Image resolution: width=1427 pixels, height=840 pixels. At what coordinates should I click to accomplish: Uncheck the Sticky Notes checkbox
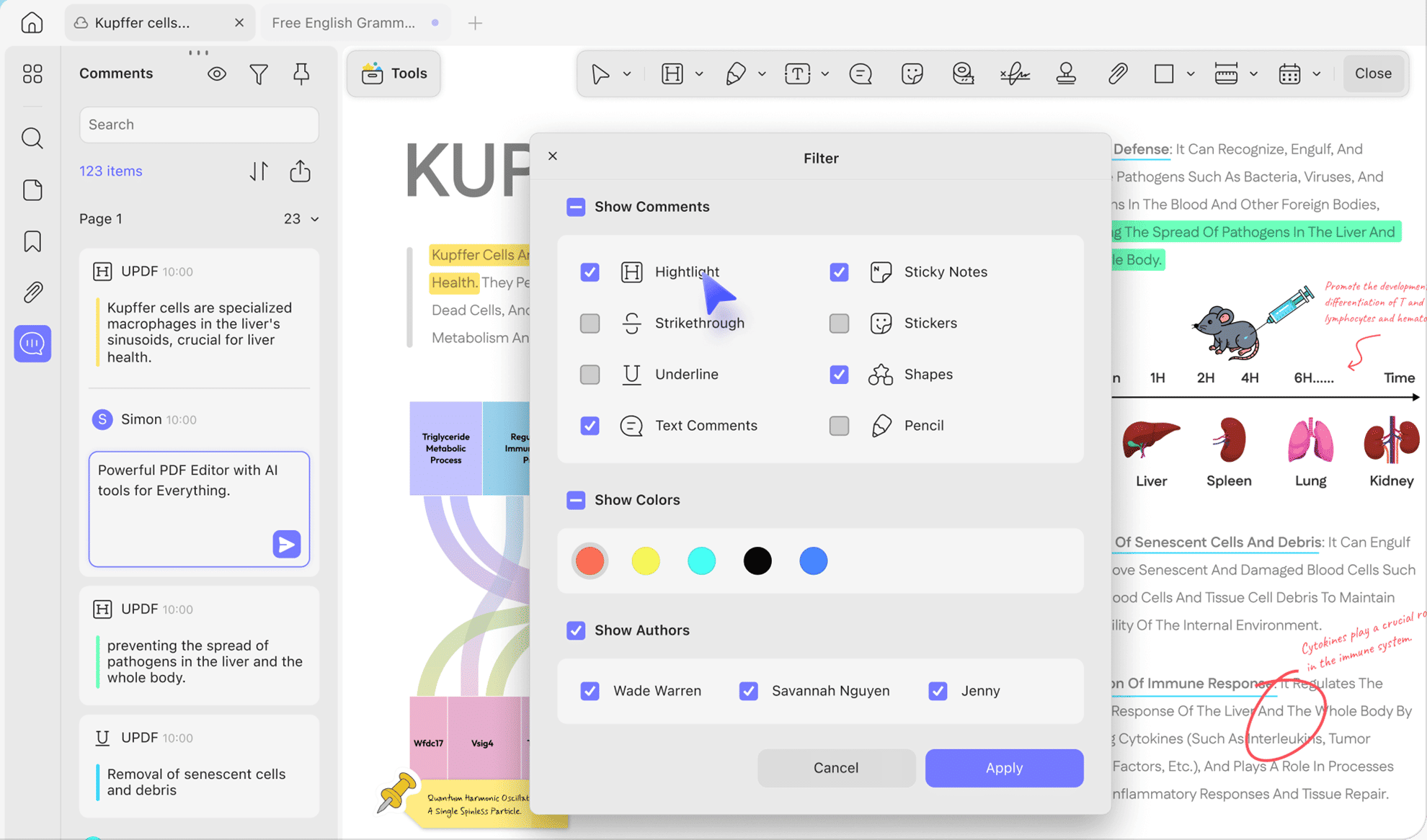839,272
